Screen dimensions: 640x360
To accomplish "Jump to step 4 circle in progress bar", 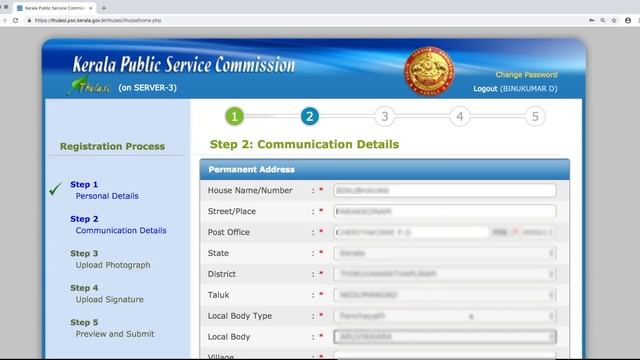I will click(x=460, y=116).
